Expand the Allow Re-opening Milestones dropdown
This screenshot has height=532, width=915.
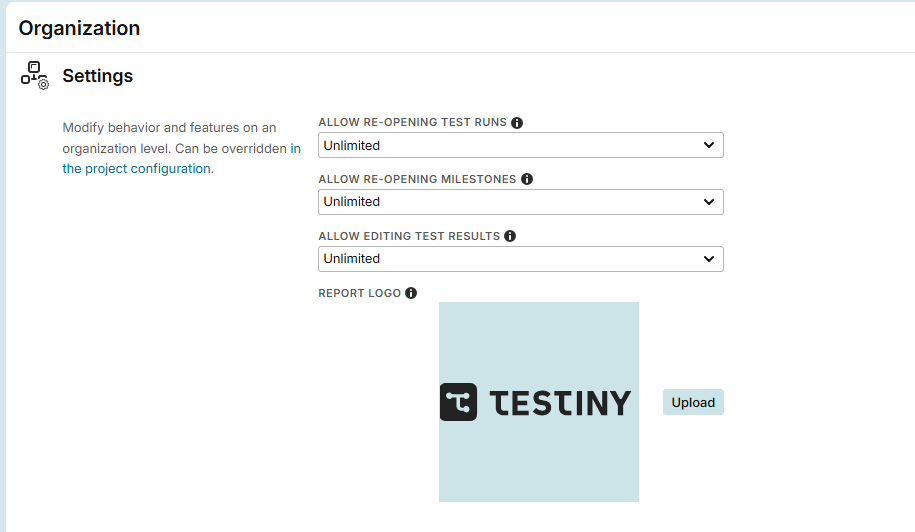click(520, 202)
